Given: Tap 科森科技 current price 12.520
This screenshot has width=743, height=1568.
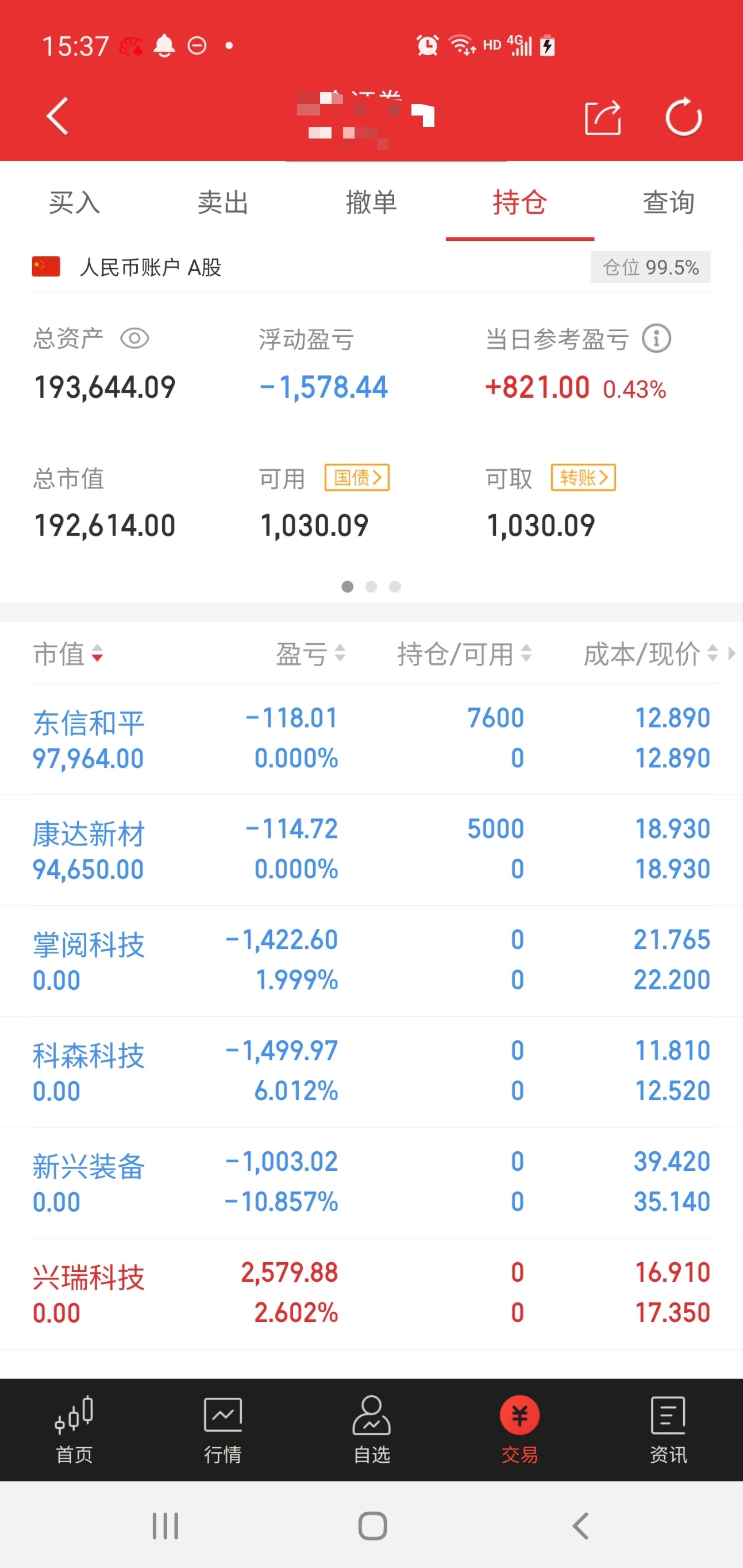Looking at the screenshot, I should 672,1091.
